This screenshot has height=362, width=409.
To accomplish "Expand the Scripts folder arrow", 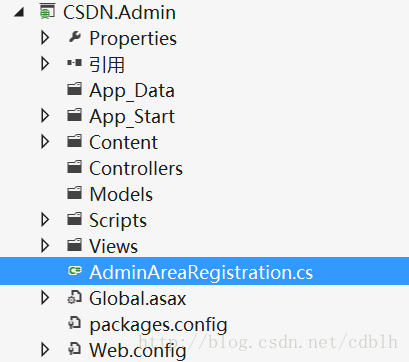I will [x=45, y=220].
